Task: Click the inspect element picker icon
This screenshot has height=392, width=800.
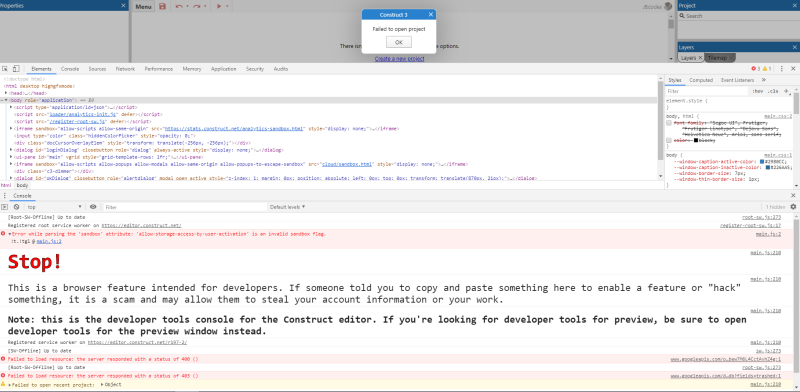Action: click(x=5, y=69)
